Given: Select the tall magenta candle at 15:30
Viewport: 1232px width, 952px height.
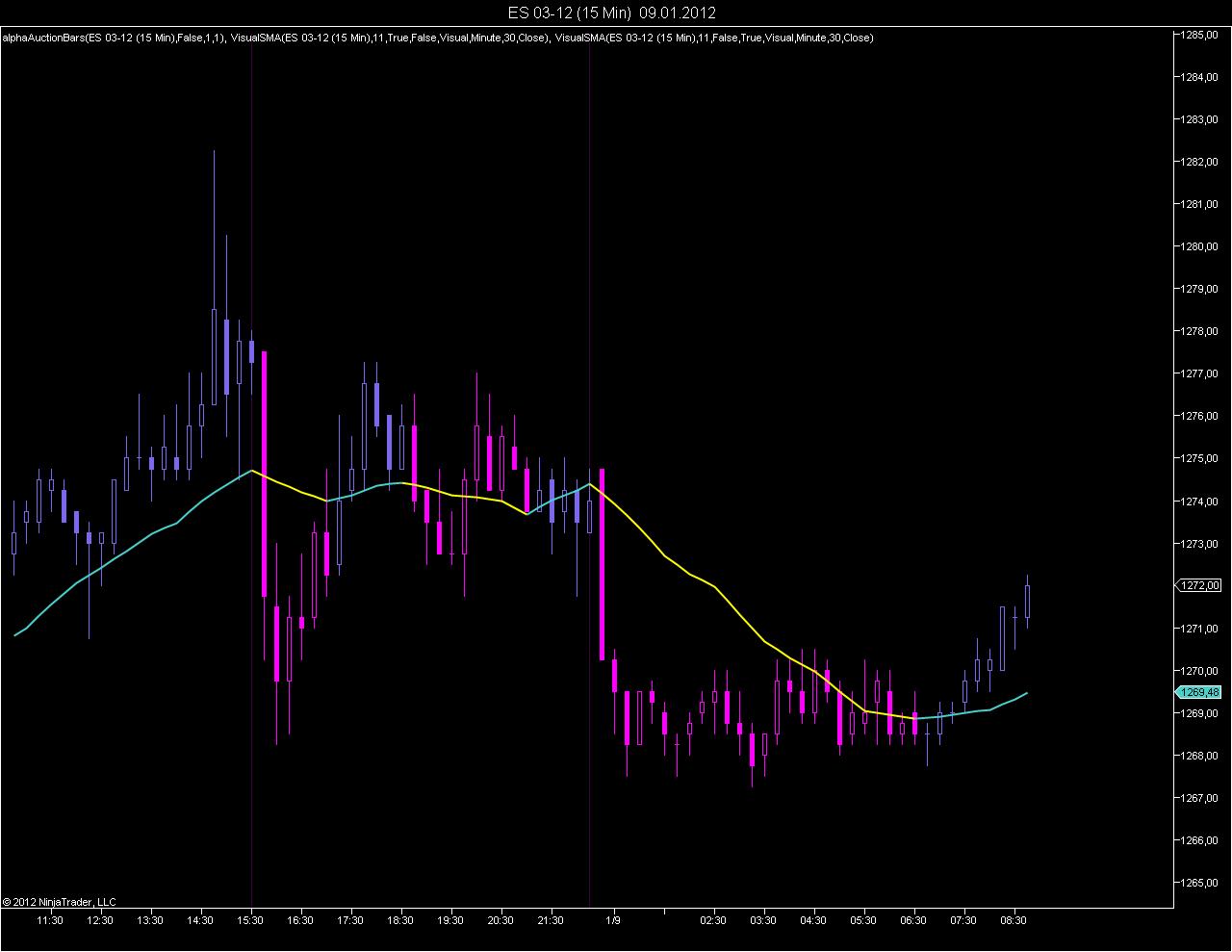Looking at the screenshot, I should click(x=264, y=475).
